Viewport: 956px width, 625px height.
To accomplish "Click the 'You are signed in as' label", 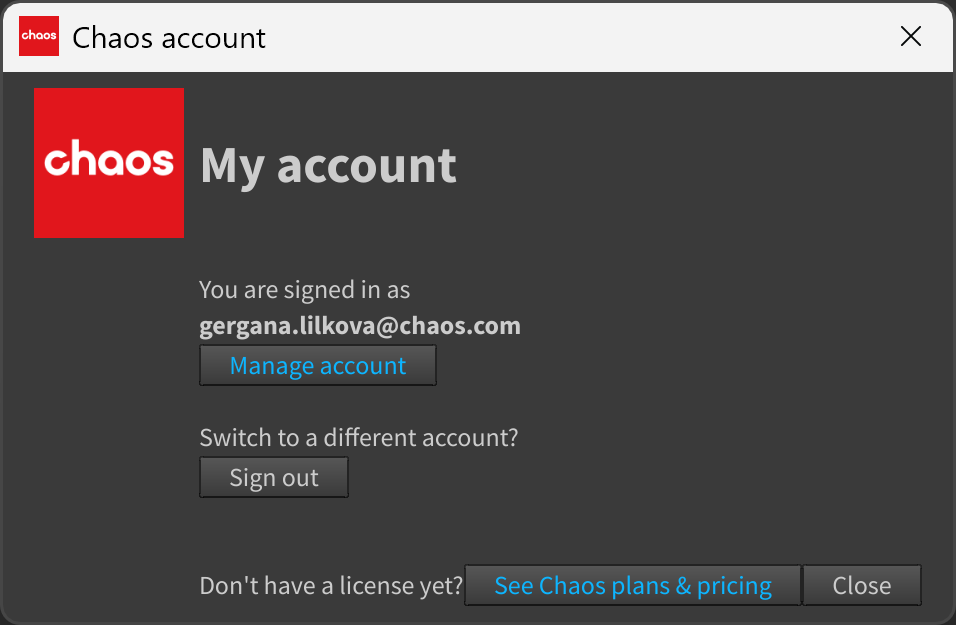I will pyautogui.click(x=304, y=290).
